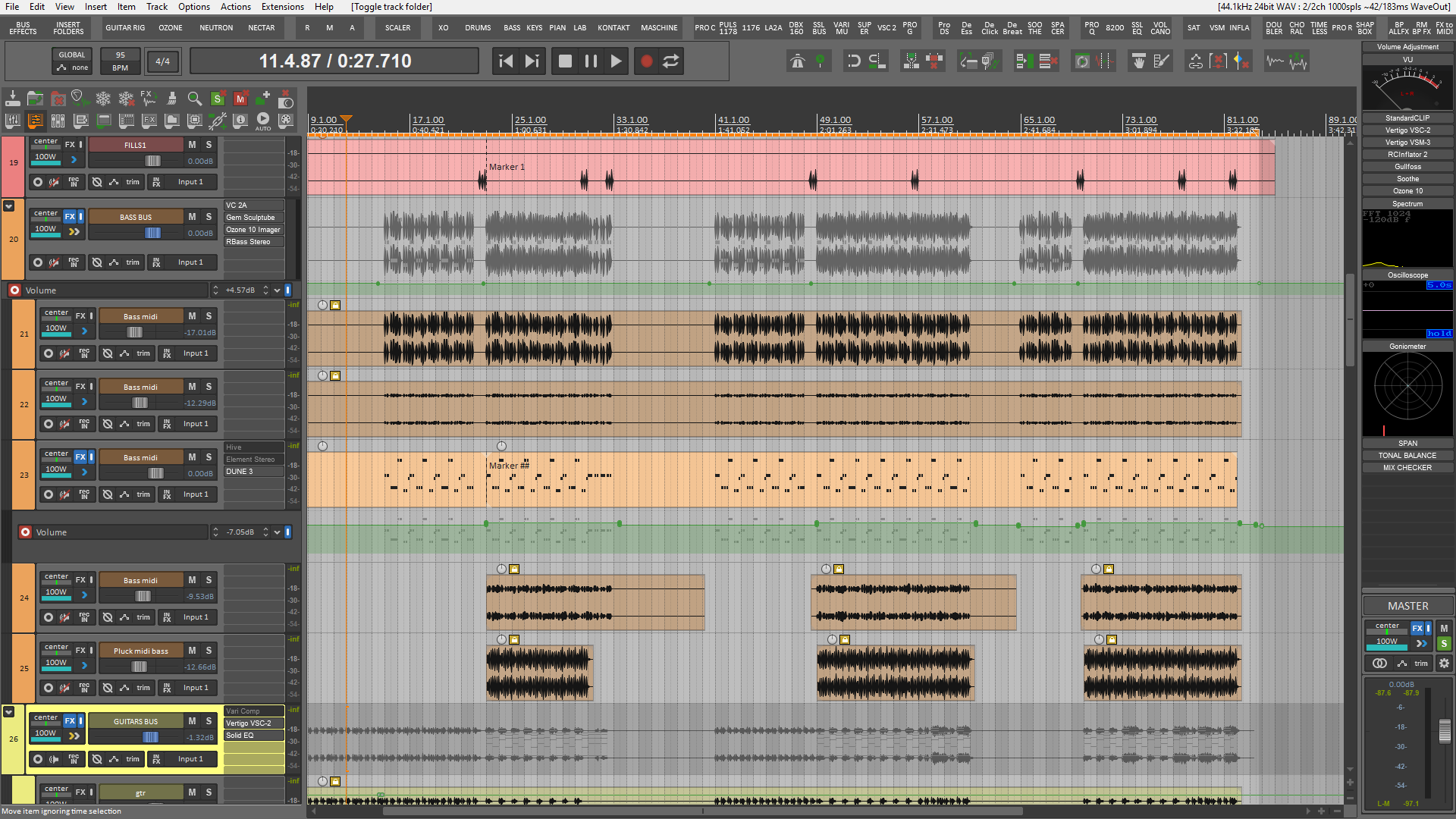This screenshot has height=819, width=1456.
Task: Click the master volume fader handle
Action: [1445, 730]
